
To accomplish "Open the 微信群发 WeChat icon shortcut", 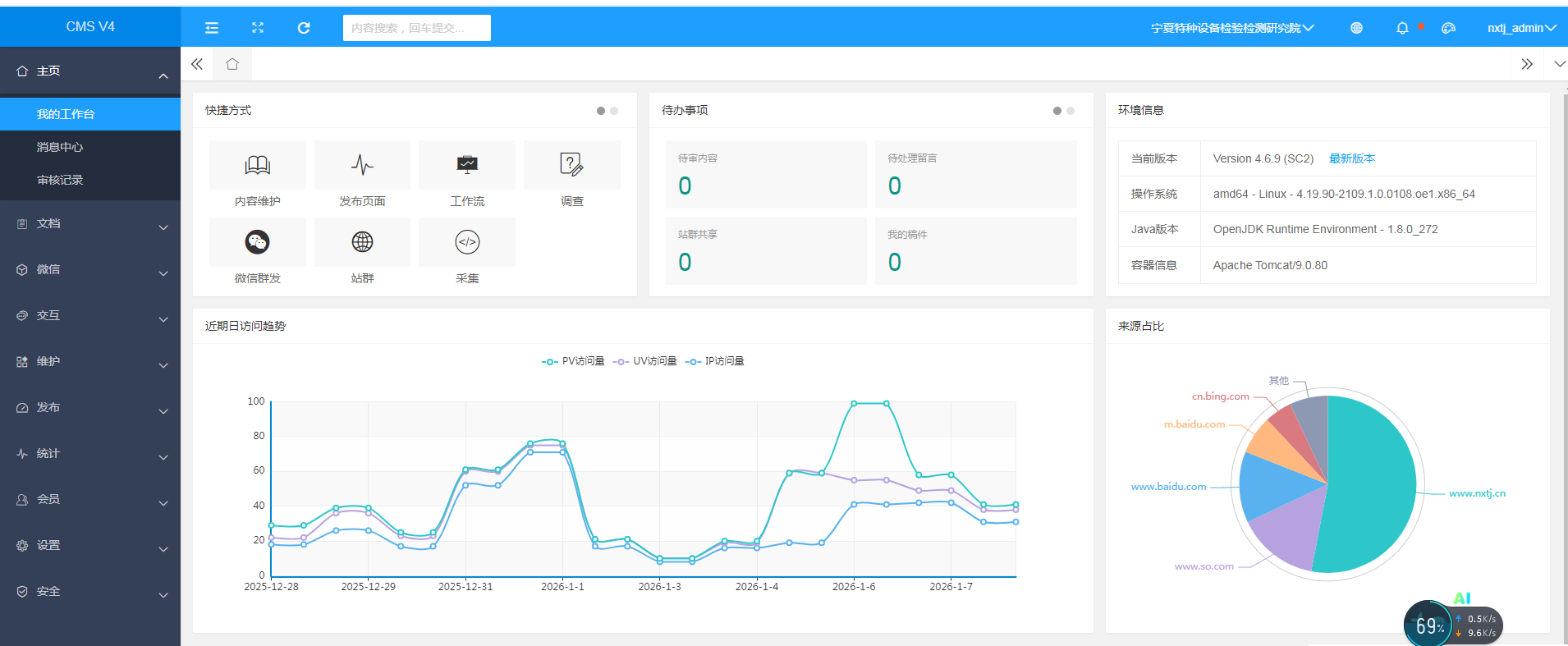I will [257, 242].
